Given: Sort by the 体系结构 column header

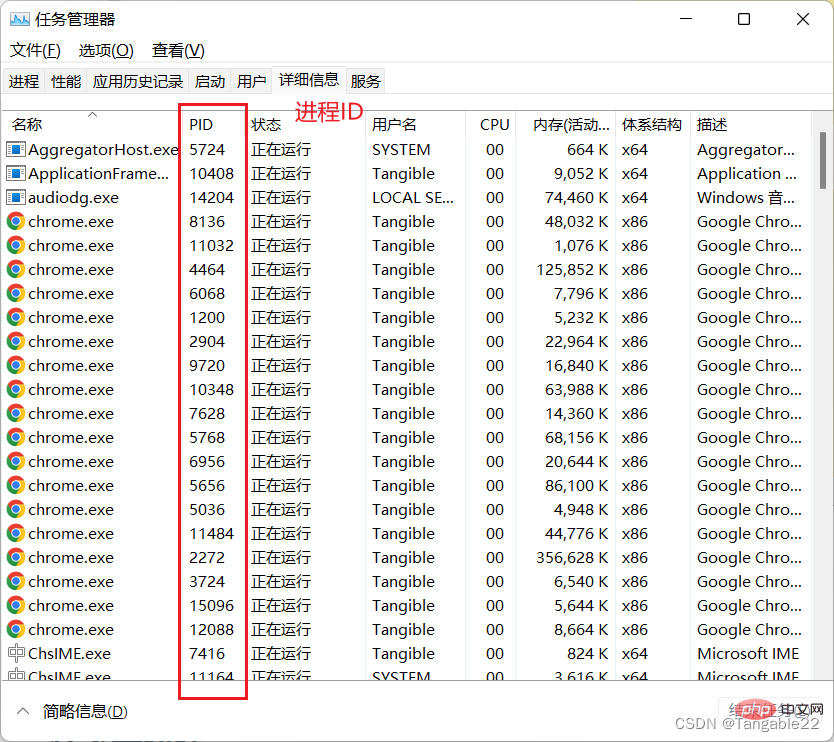Looking at the screenshot, I should point(653,124).
